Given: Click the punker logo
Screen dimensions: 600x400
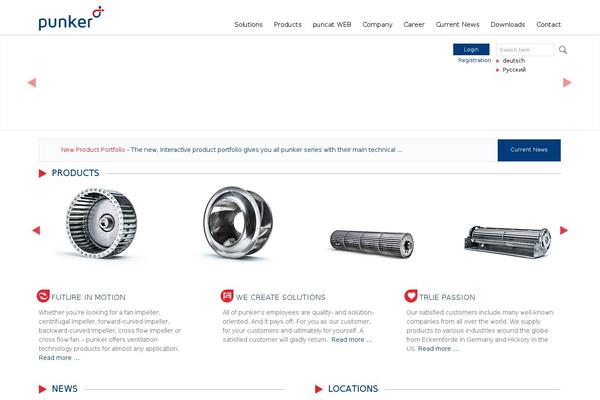Looking at the screenshot, I should pyautogui.click(x=71, y=18).
